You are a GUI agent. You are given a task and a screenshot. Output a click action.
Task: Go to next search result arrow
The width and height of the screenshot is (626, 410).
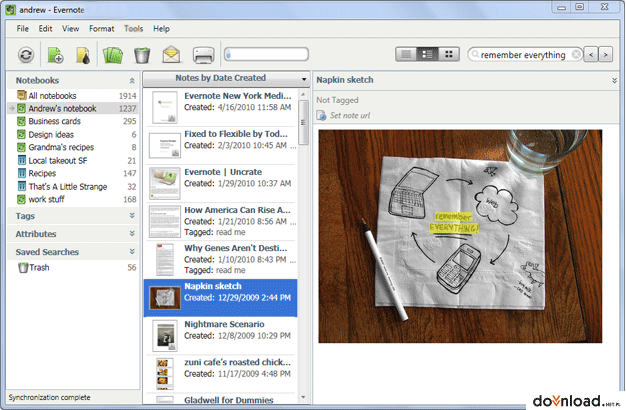606,54
